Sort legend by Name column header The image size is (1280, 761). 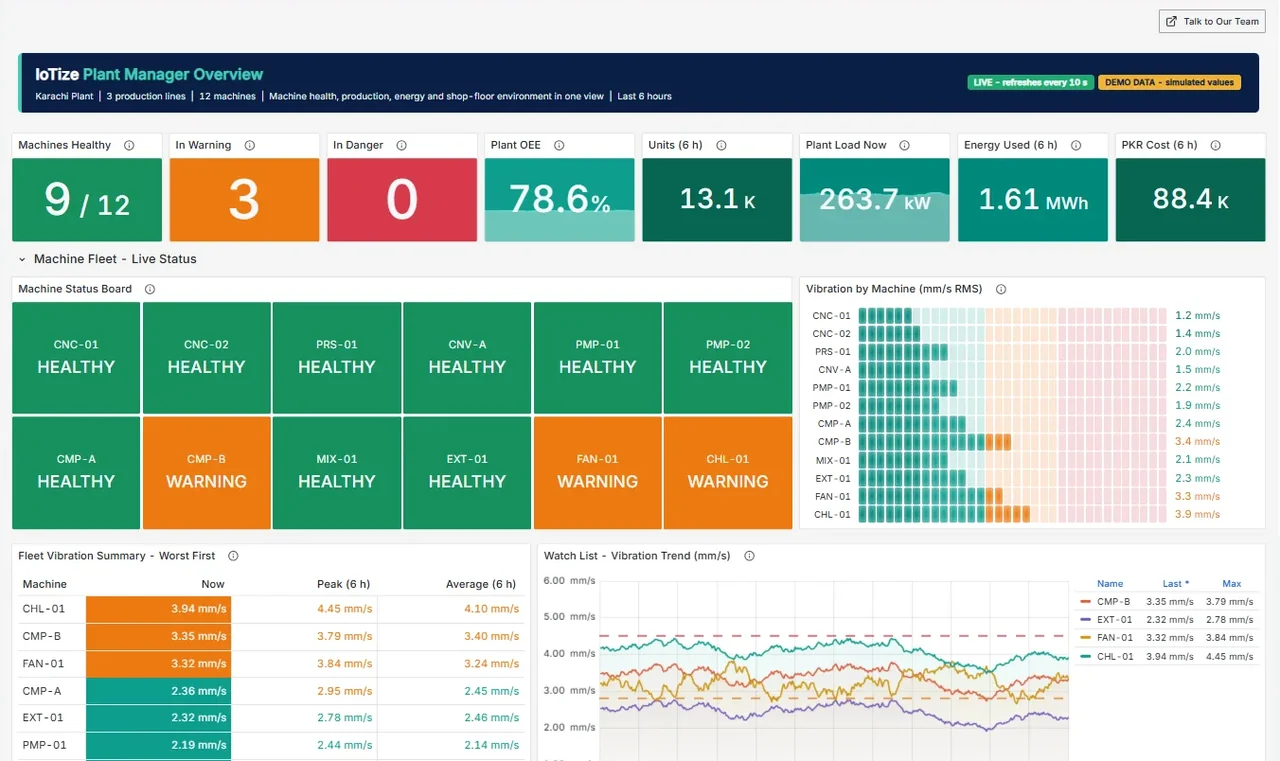pos(1110,584)
